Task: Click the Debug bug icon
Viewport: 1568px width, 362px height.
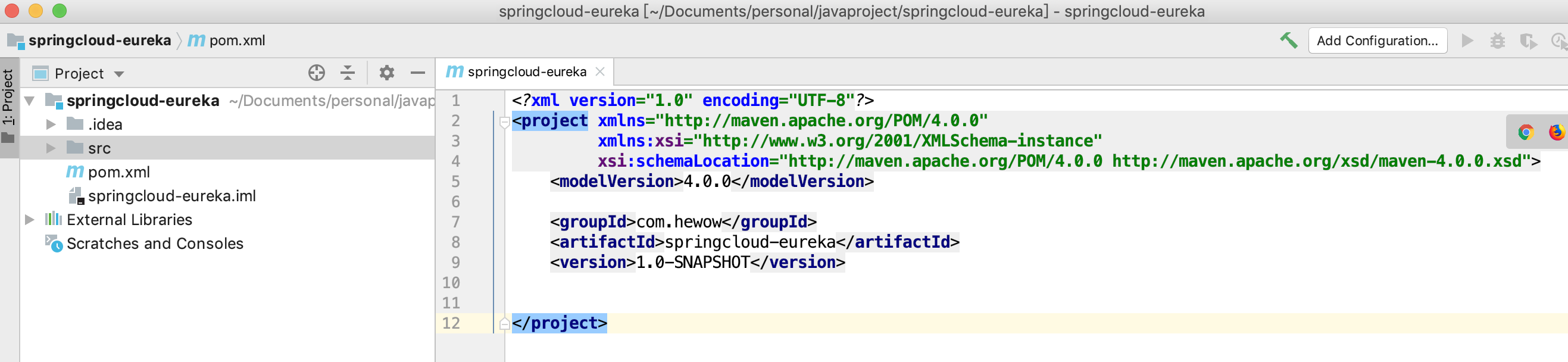Action: [1497, 40]
